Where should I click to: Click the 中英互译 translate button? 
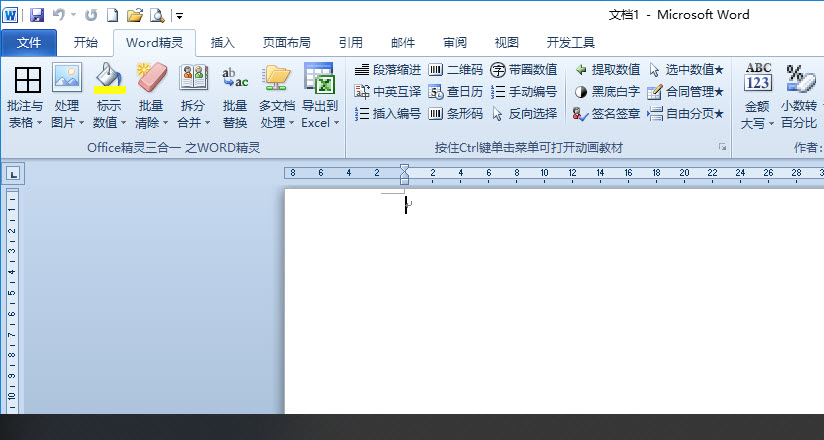(388, 91)
